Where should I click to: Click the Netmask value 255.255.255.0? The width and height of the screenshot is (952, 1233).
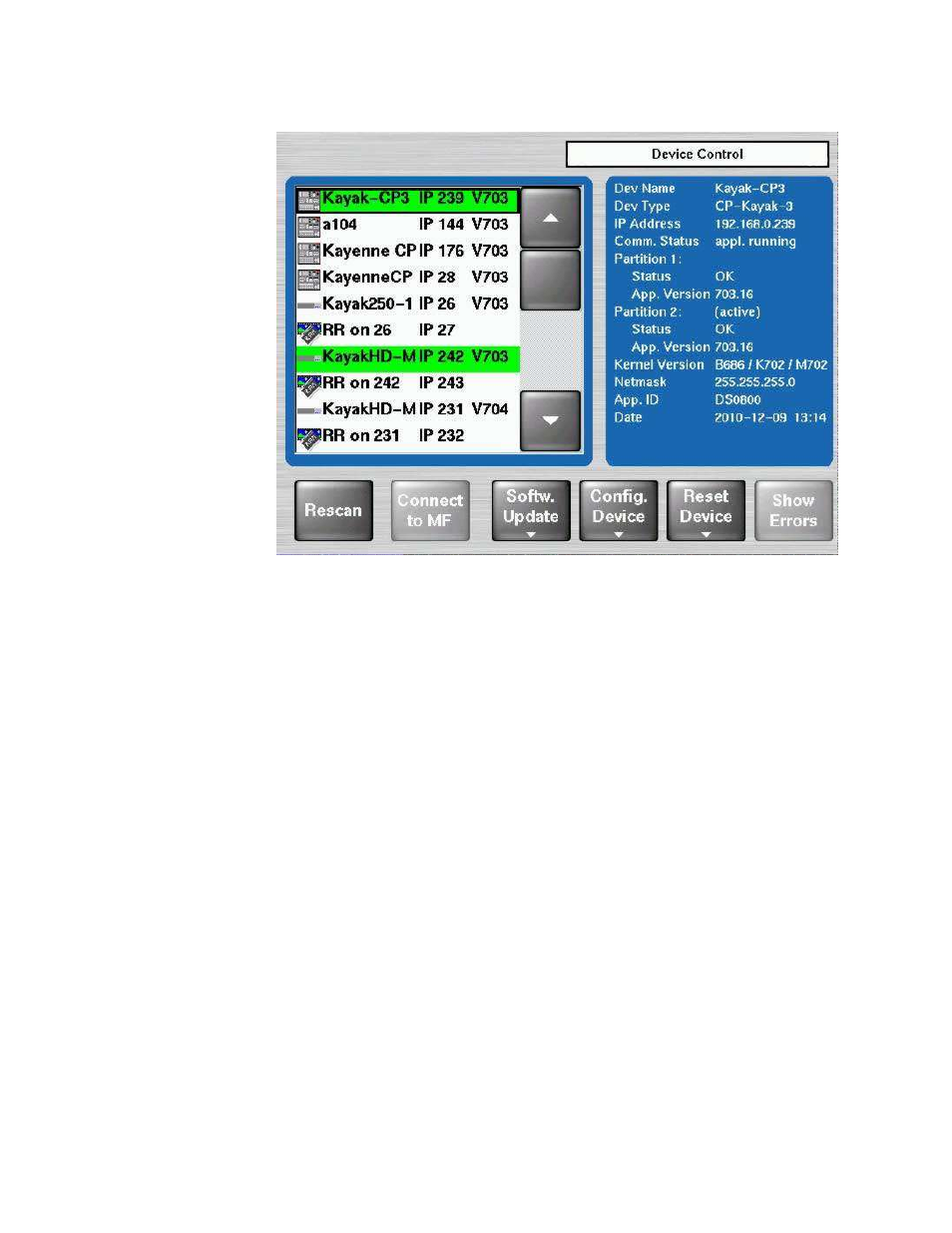755,382
